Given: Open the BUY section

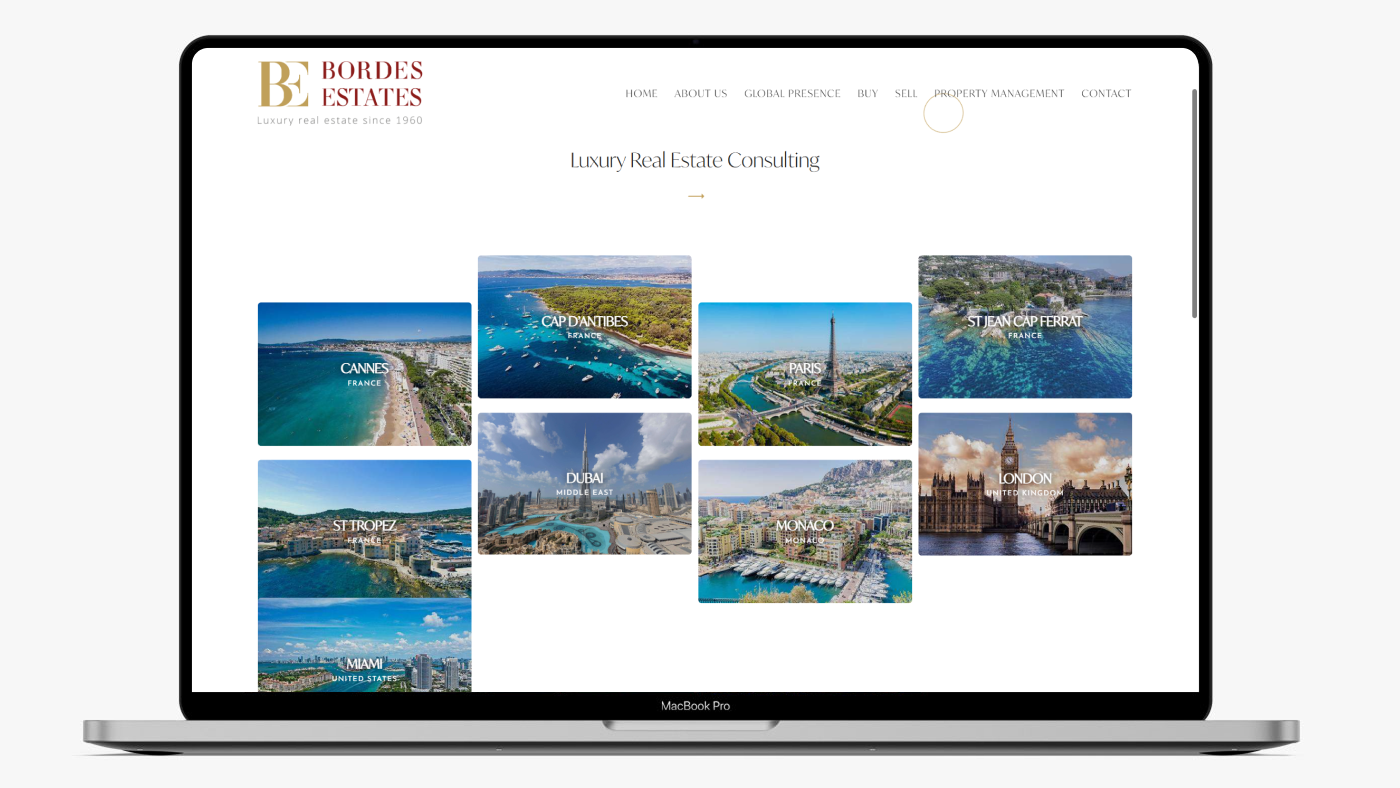Looking at the screenshot, I should coord(867,93).
